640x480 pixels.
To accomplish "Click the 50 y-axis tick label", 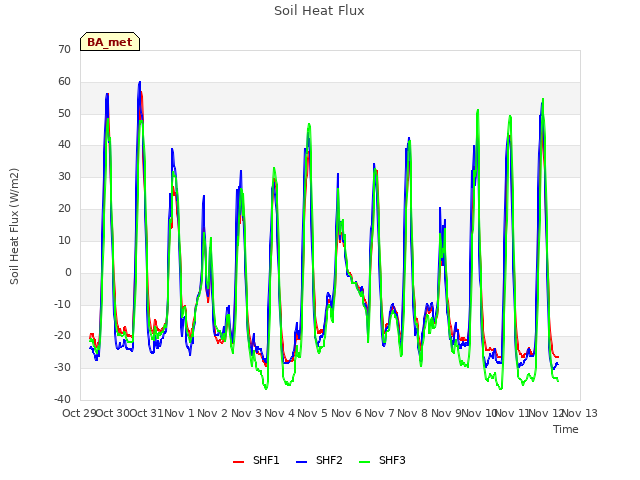I will pos(64,113).
